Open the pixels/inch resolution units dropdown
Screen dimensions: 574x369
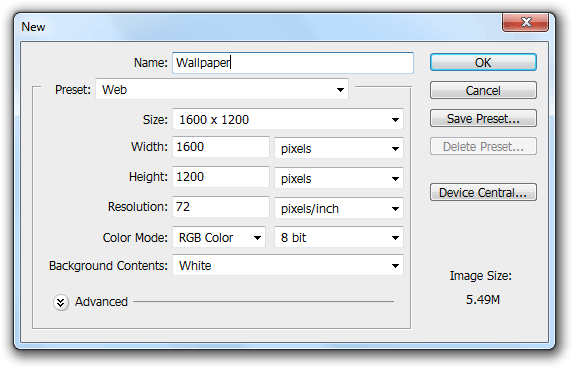(x=339, y=208)
